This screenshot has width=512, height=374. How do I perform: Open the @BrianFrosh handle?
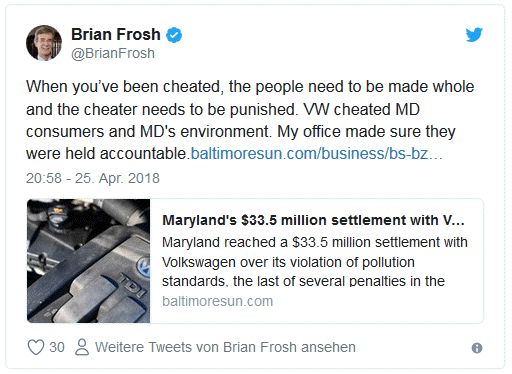[x=113, y=53]
